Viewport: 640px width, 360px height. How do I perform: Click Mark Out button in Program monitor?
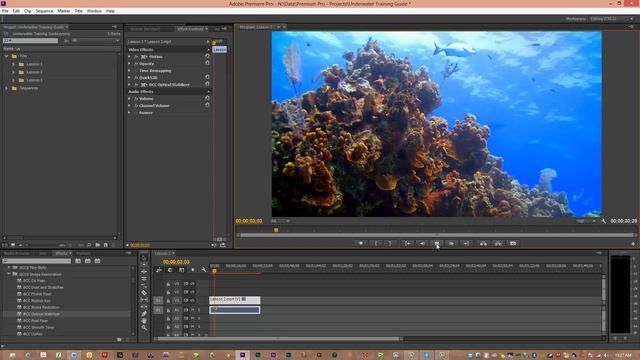[x=391, y=243]
